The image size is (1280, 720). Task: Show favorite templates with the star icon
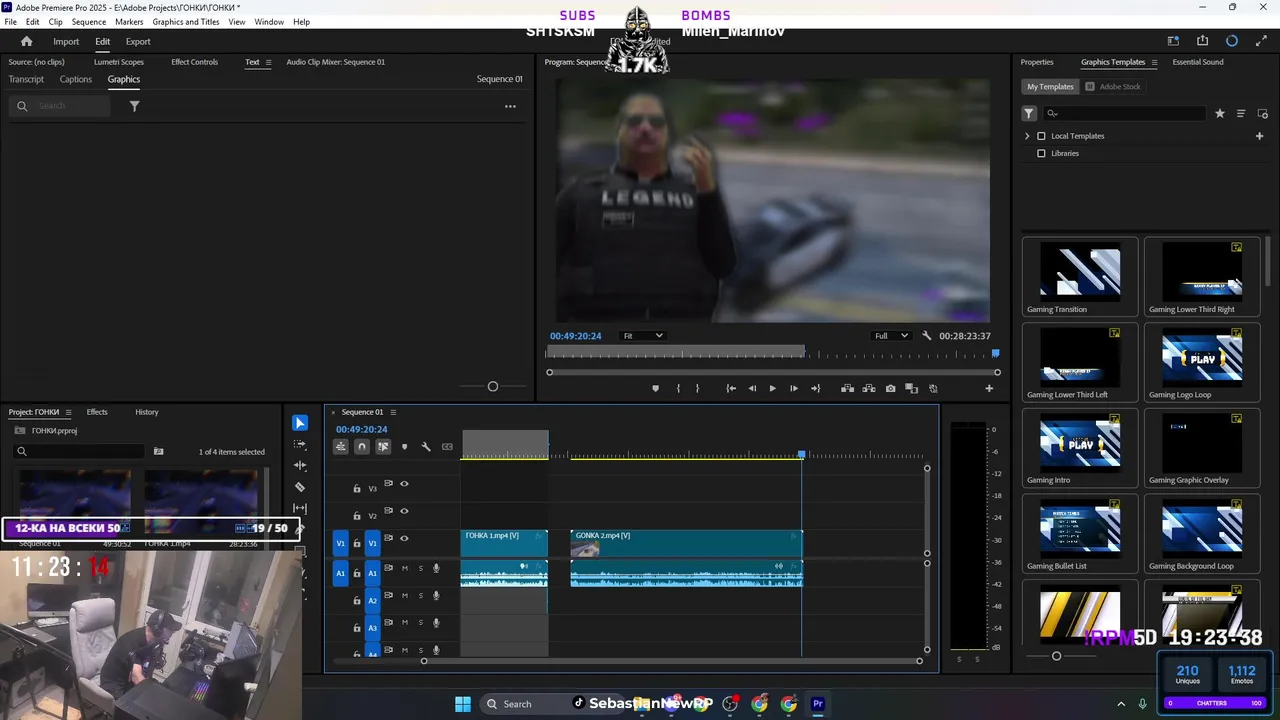(x=1220, y=113)
